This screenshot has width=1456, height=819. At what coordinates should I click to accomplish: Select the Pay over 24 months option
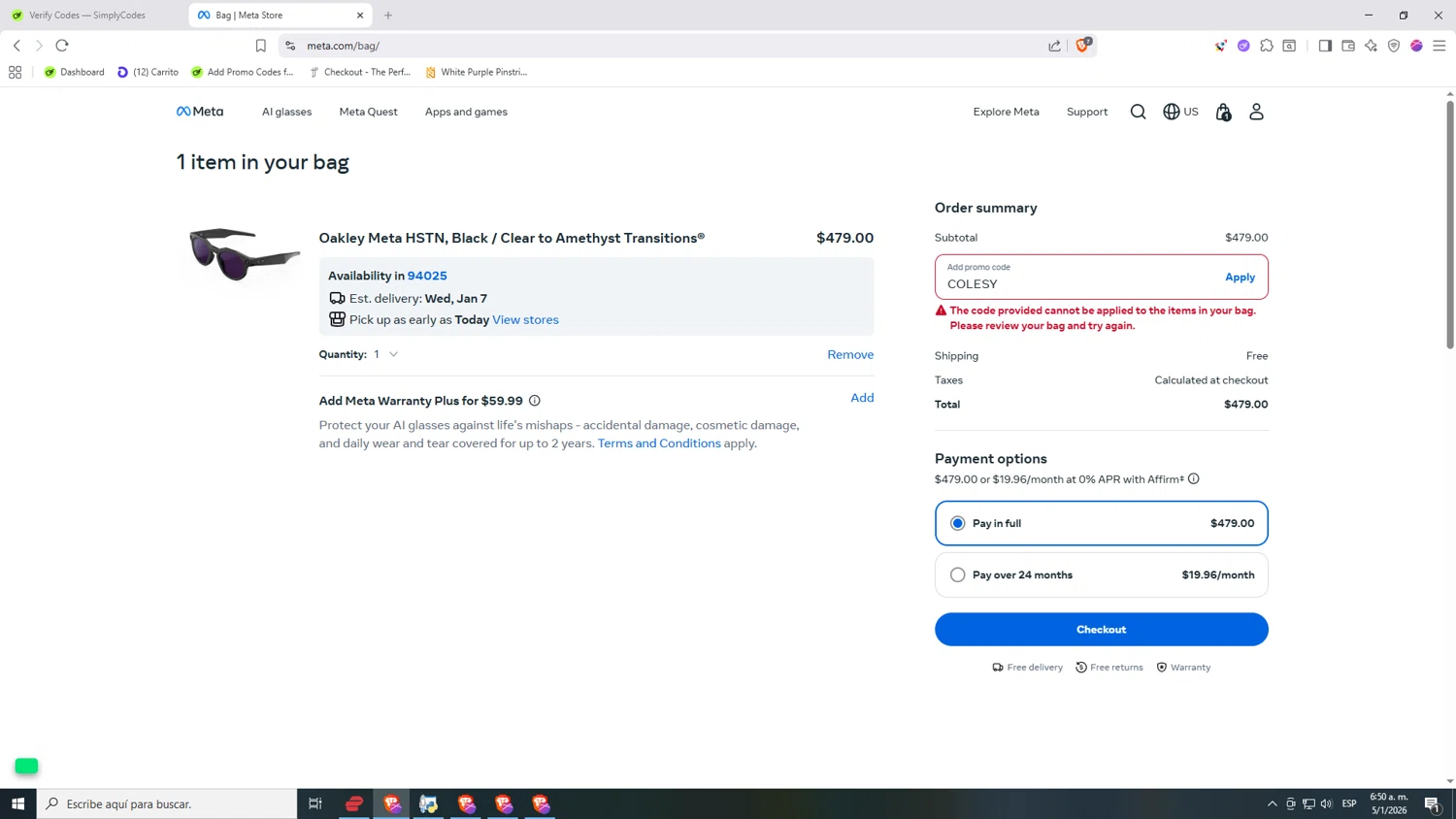click(1101, 574)
